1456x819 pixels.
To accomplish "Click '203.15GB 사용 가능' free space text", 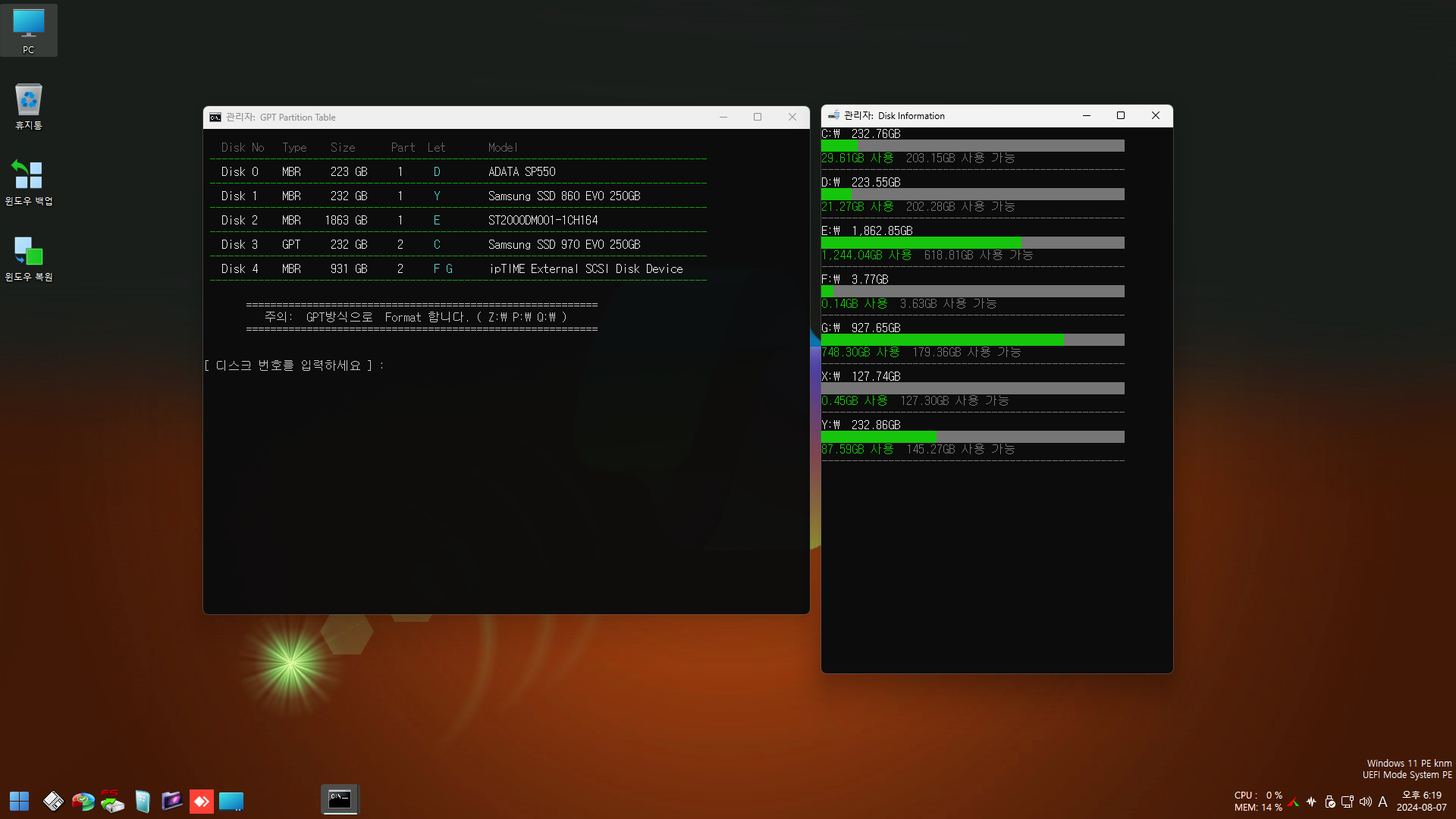I will point(960,158).
